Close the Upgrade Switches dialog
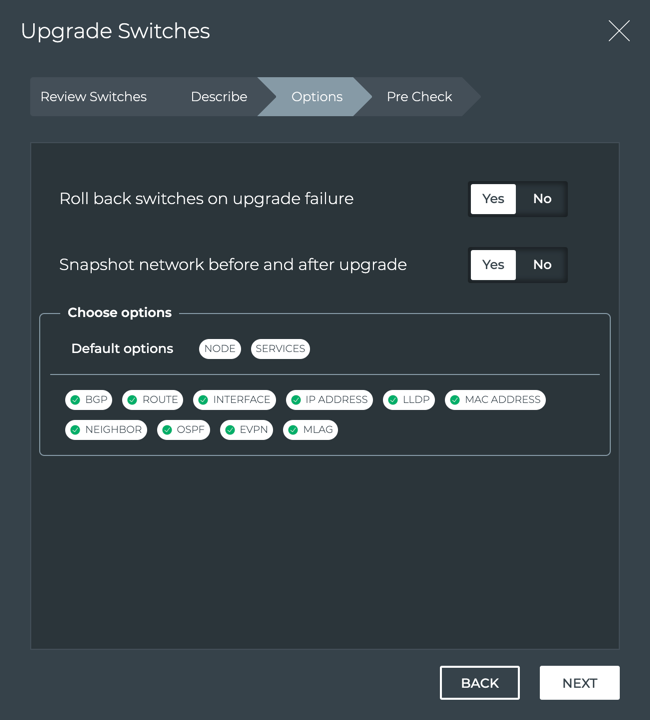Image resolution: width=650 pixels, height=720 pixels. 619,31
